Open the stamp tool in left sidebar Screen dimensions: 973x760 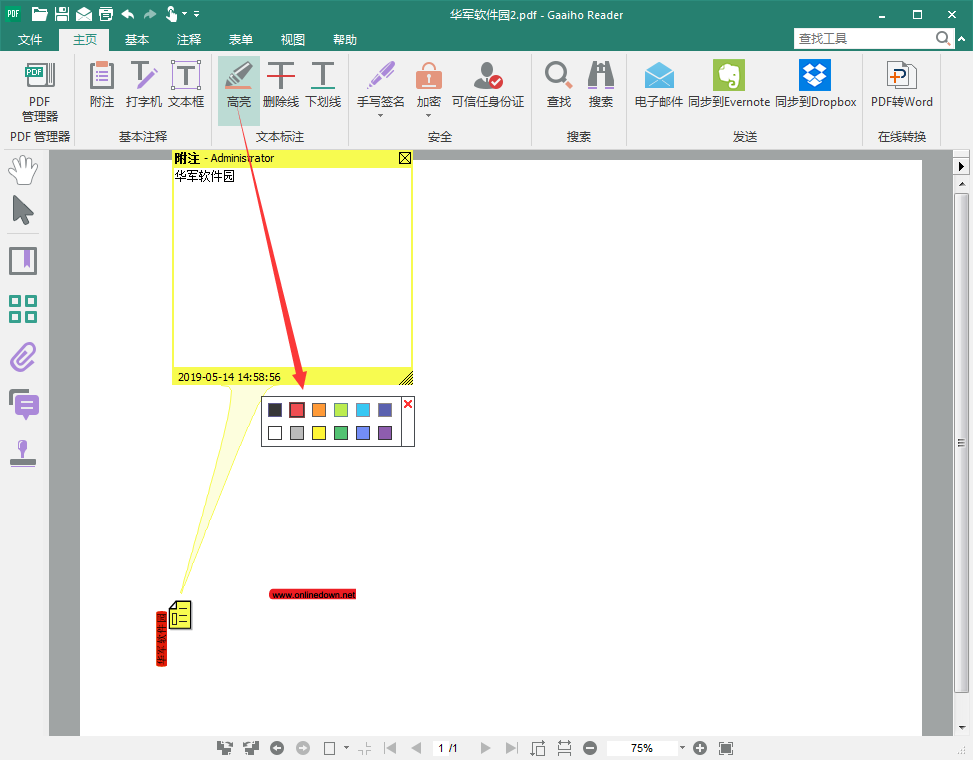point(22,452)
